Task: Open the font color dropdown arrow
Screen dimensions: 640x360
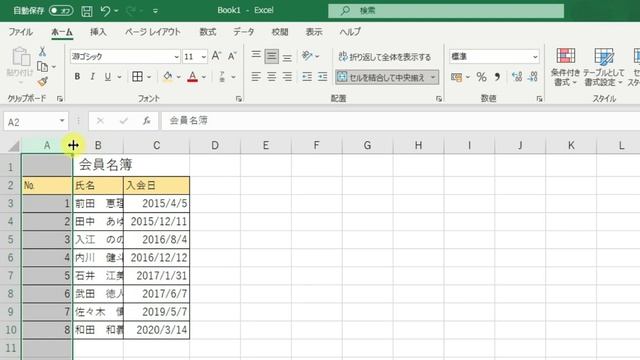Action: pos(204,77)
